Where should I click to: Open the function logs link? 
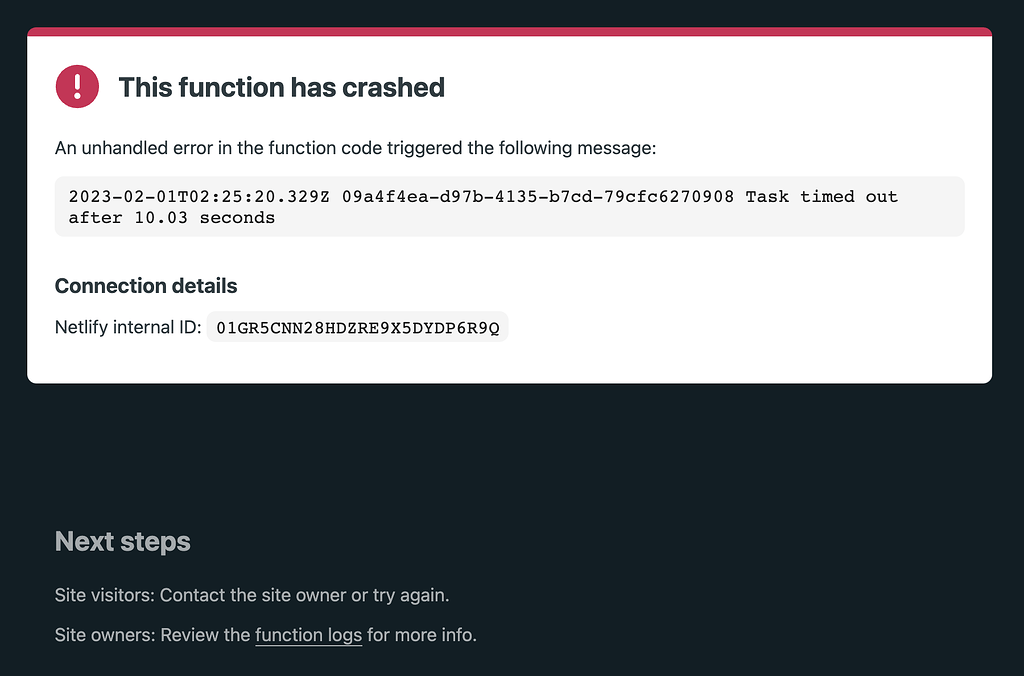308,635
